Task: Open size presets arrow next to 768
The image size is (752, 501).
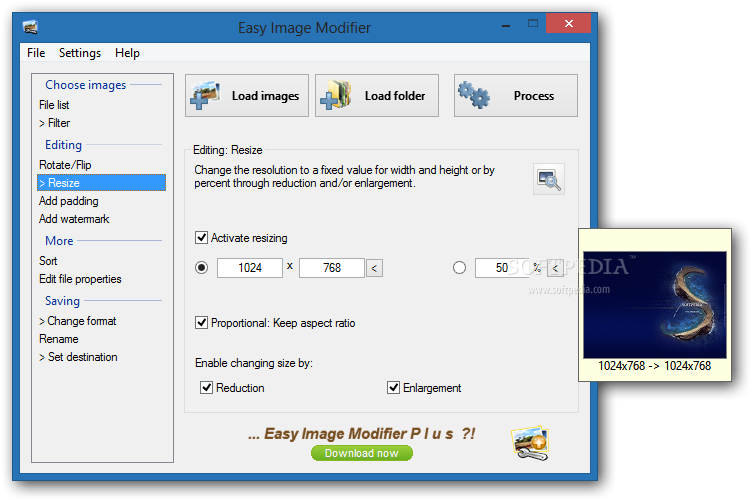Action: click(x=374, y=268)
